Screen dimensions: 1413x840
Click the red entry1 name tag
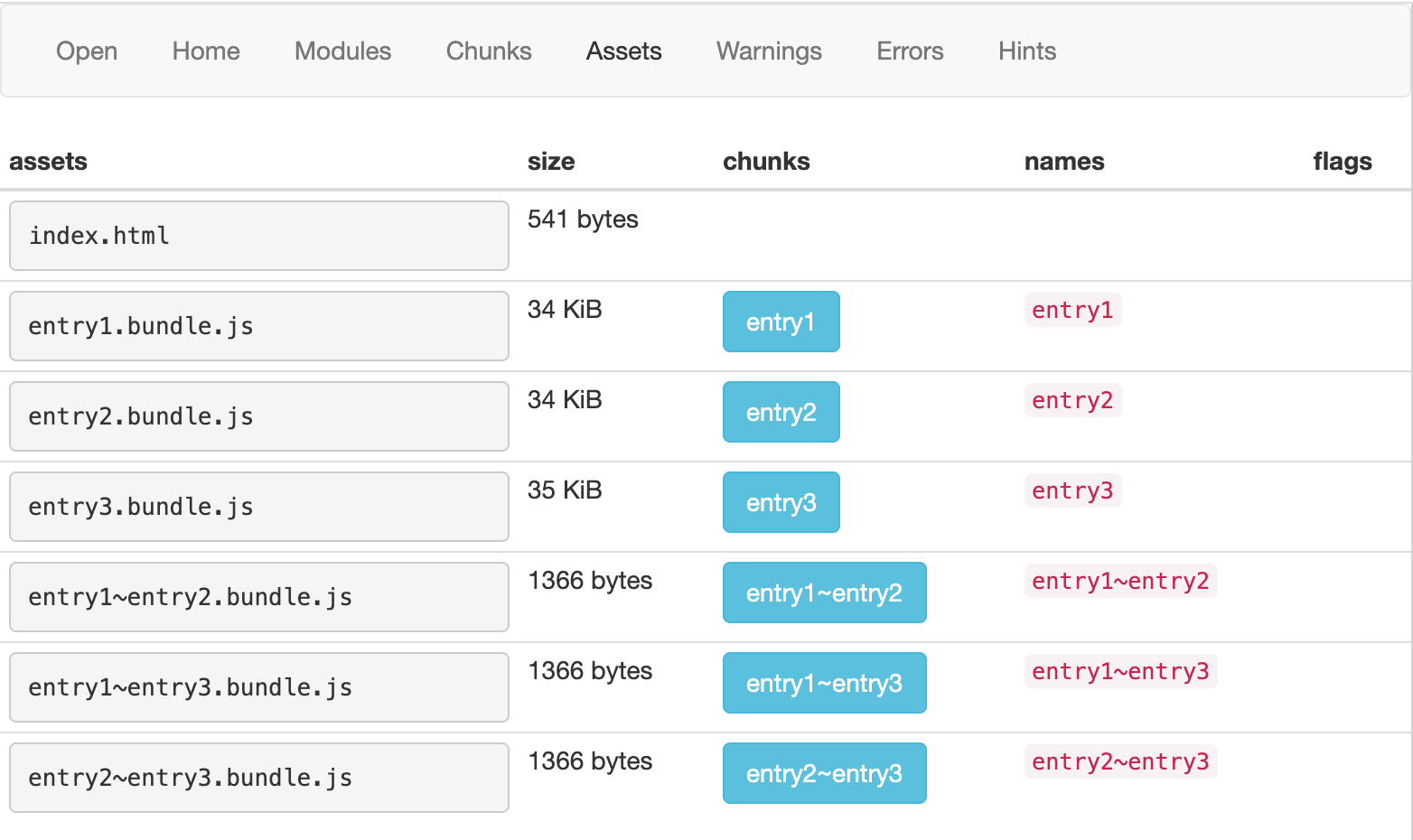point(1072,310)
